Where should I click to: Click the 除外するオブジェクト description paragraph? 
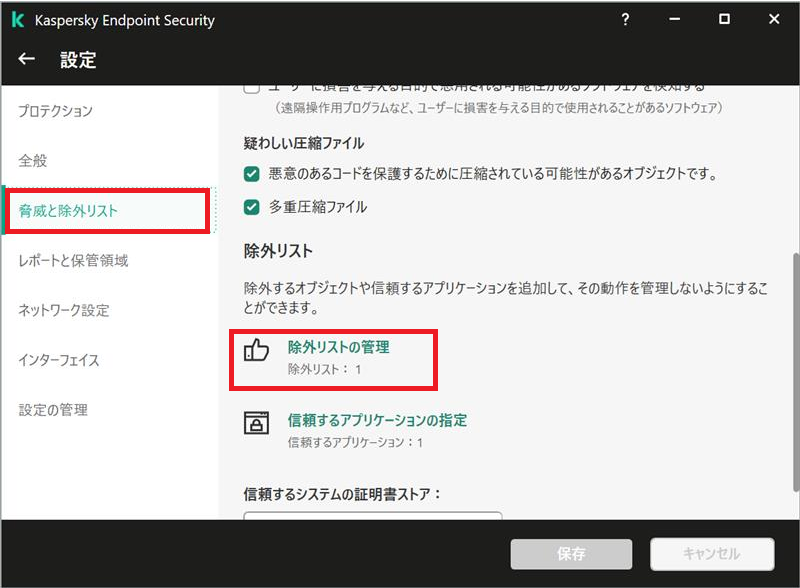[506, 298]
